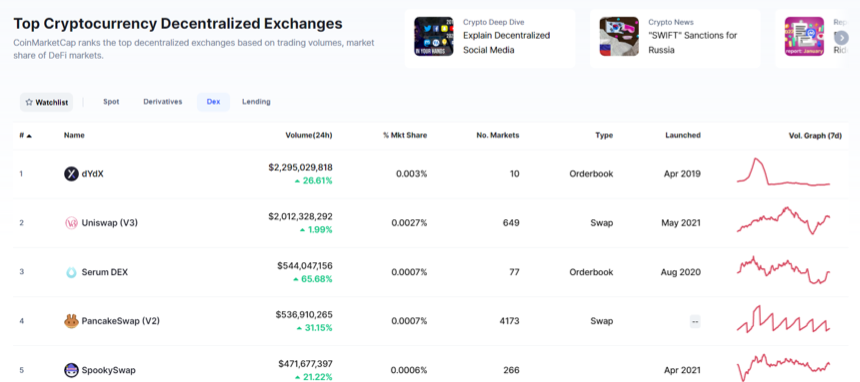Open Explain Decentralized Social Media article
This screenshot has width=860, height=382.
point(506,43)
